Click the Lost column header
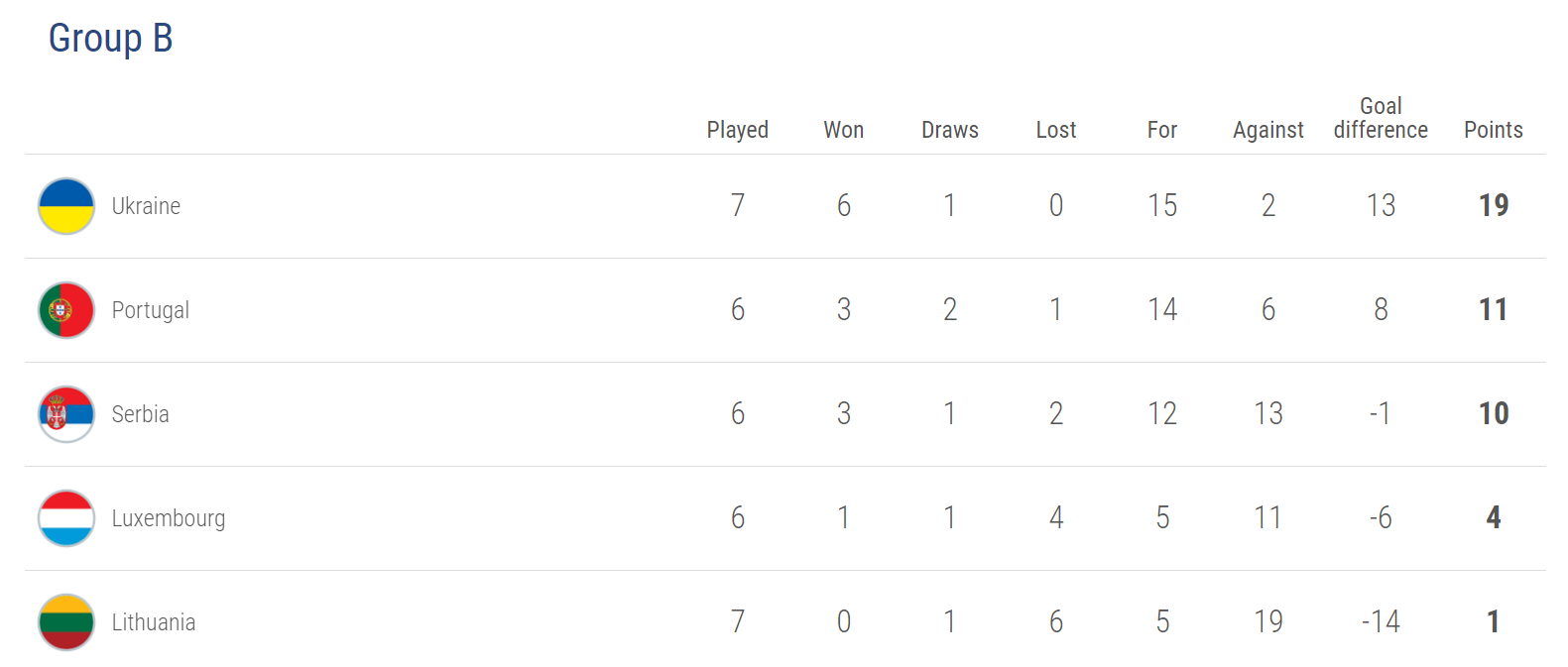This screenshot has width=1568, height=667. coord(1055,130)
